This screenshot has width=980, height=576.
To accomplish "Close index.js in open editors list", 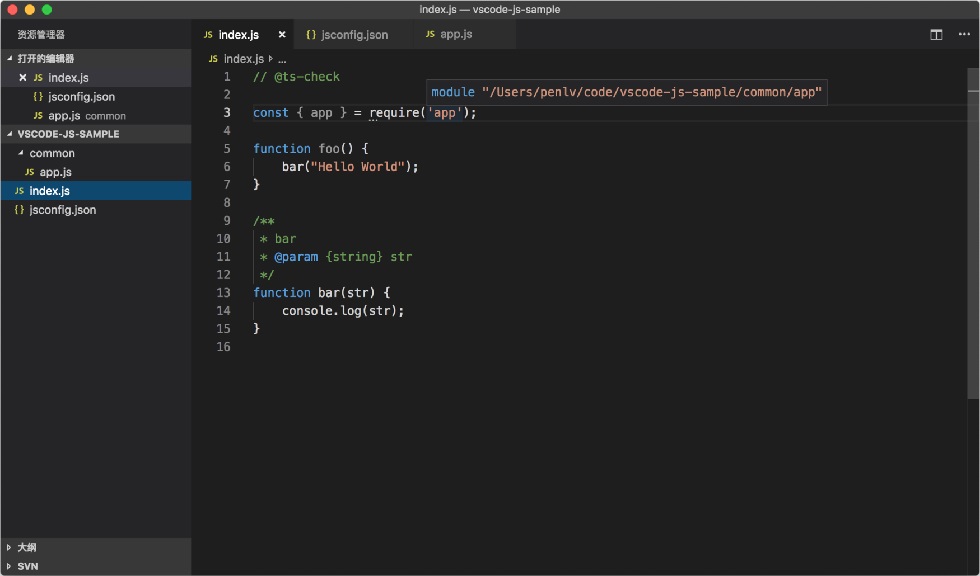I will click(x=22, y=77).
